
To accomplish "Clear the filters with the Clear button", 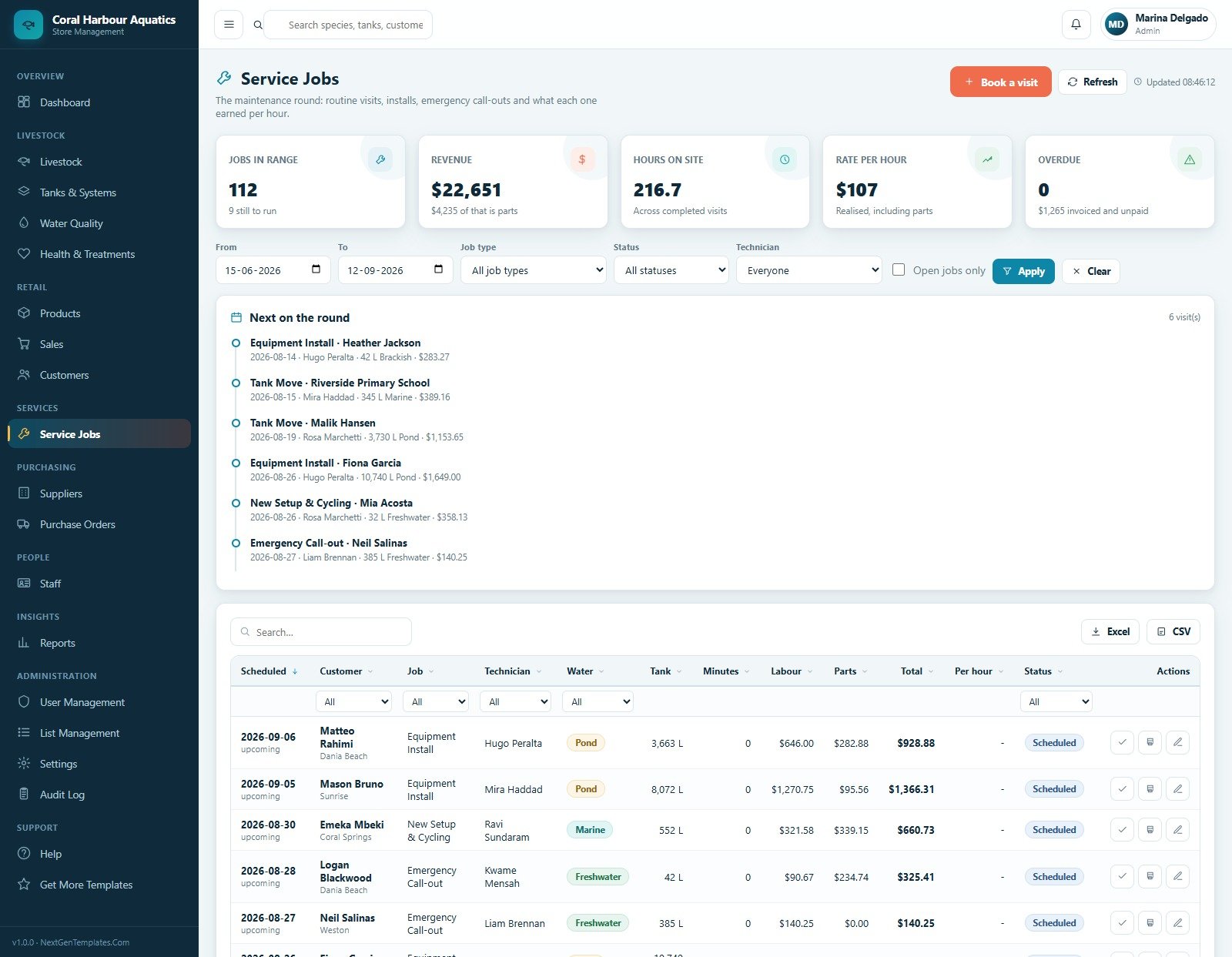I will pos(1091,271).
